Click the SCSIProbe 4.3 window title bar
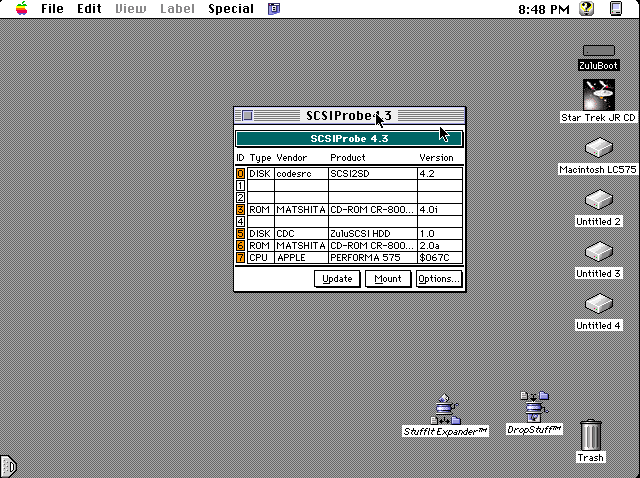The image size is (640, 478). click(x=349, y=116)
